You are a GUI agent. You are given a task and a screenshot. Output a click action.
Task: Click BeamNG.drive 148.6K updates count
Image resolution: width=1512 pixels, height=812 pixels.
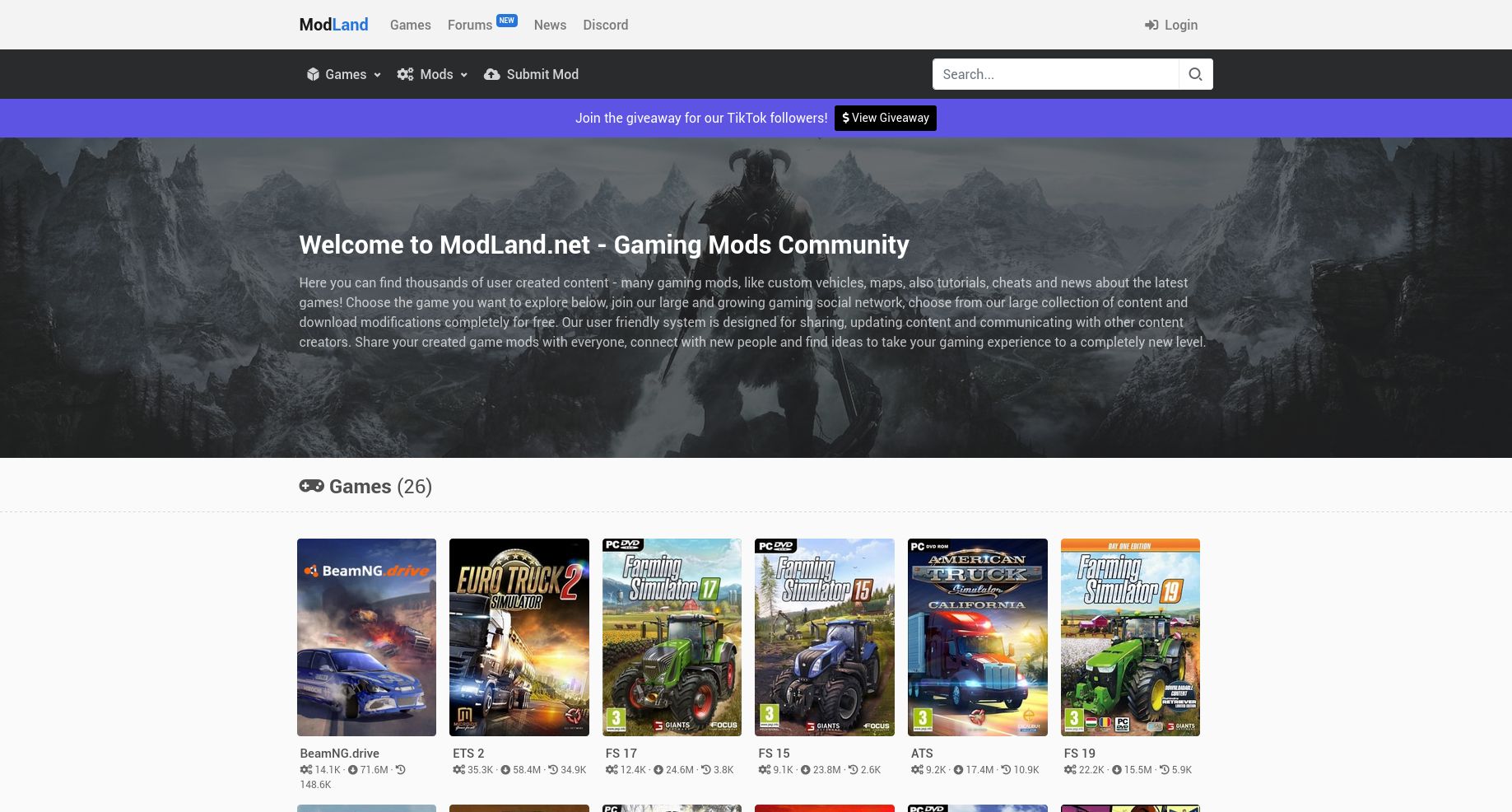315,785
